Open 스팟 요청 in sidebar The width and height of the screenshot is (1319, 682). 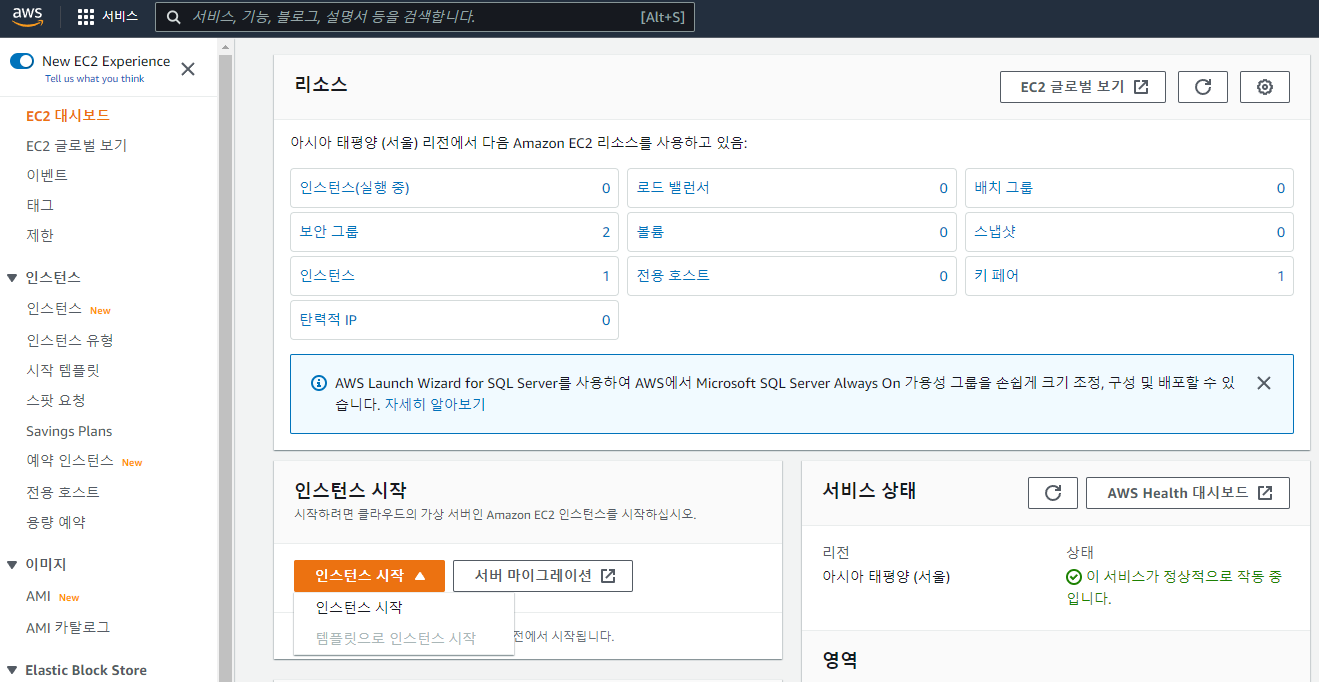(x=56, y=401)
